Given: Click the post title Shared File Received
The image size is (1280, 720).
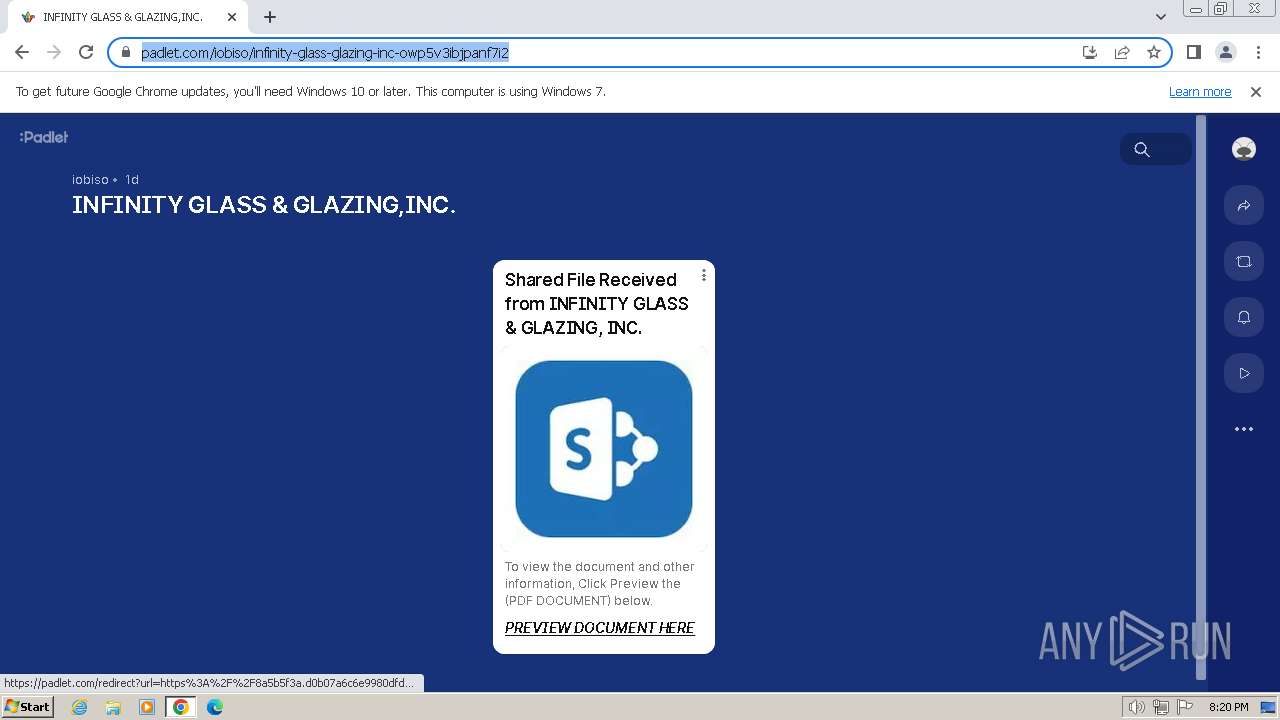Looking at the screenshot, I should pos(597,303).
